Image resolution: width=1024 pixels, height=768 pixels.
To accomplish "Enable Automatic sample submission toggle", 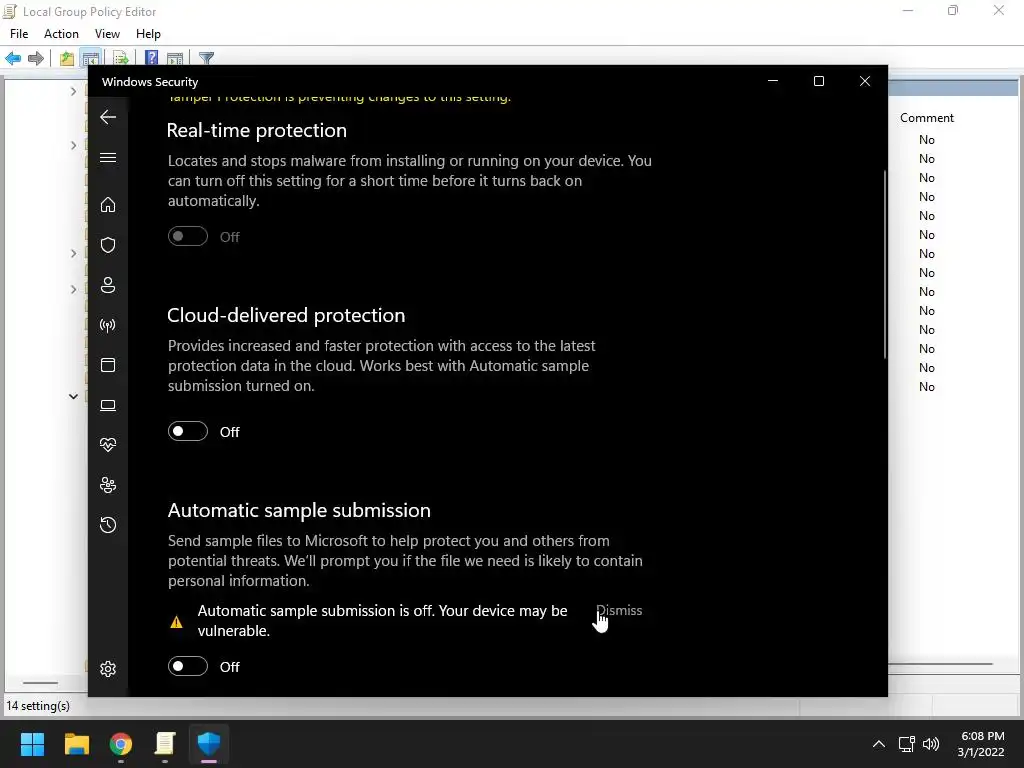I will 188,666.
